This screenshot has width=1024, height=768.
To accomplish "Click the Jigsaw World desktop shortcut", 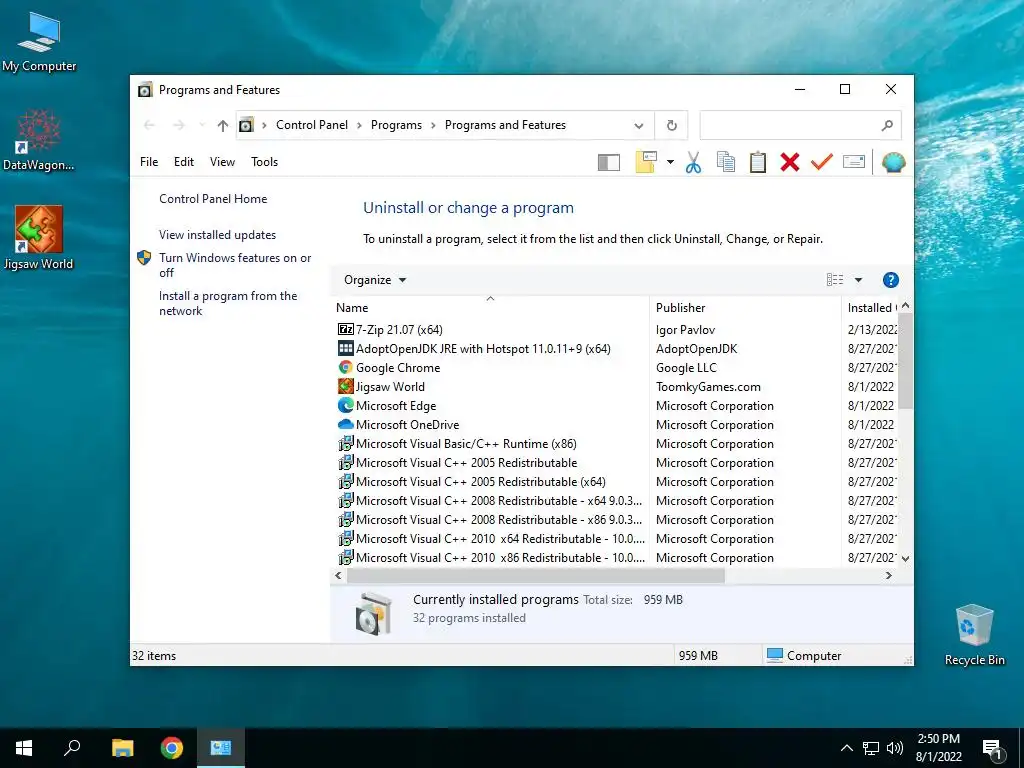I will pos(39,238).
